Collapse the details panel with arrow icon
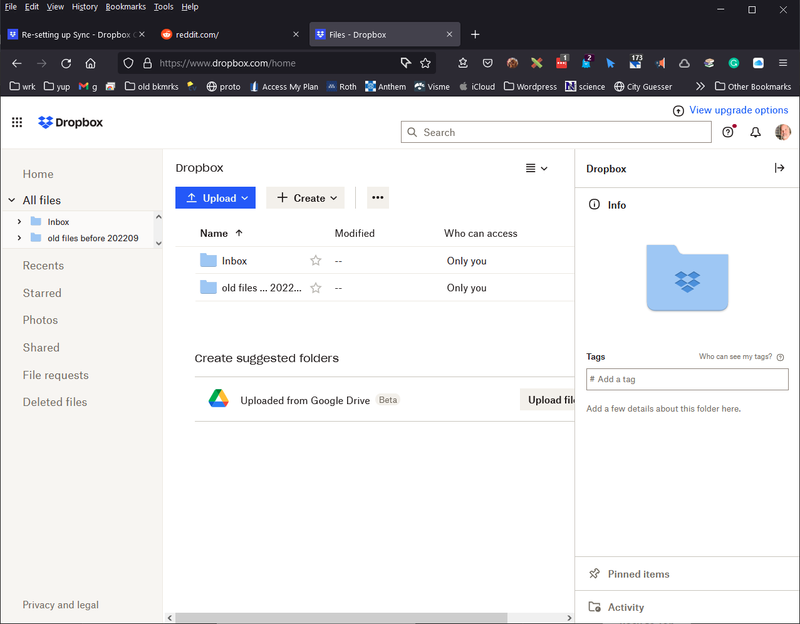 (780, 168)
